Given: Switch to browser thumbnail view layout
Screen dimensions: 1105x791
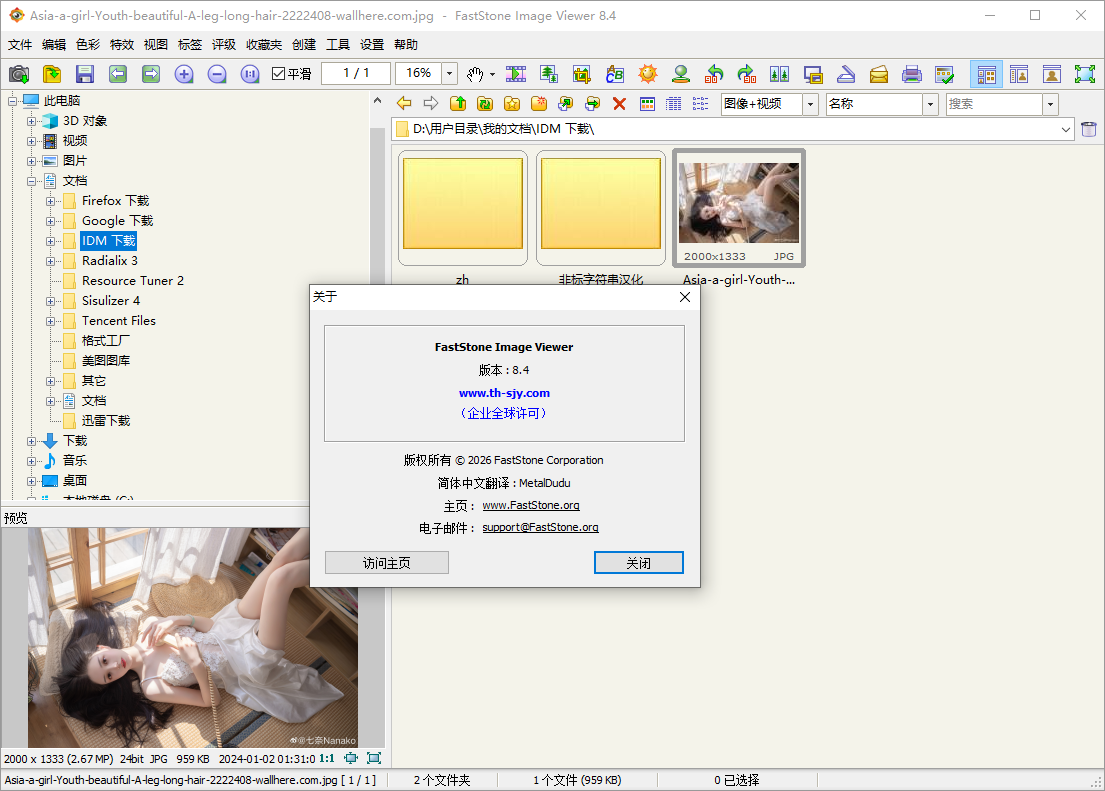Looking at the screenshot, I should [x=987, y=74].
